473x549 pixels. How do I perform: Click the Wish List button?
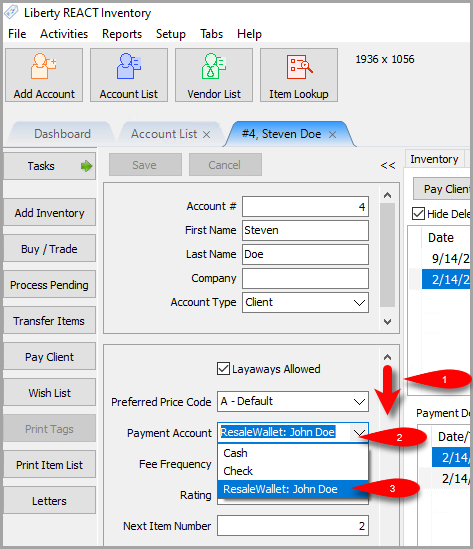49,393
